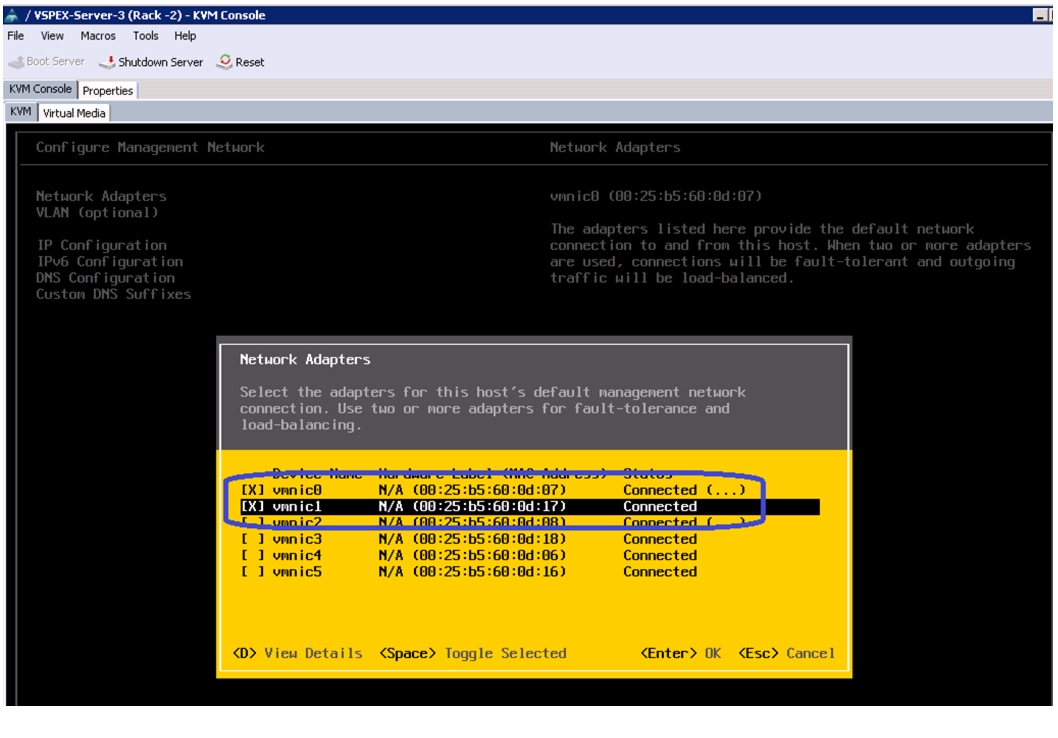Select IPv6 Configuration entry
Viewport: 1058px width, 738px height.
click(109, 261)
